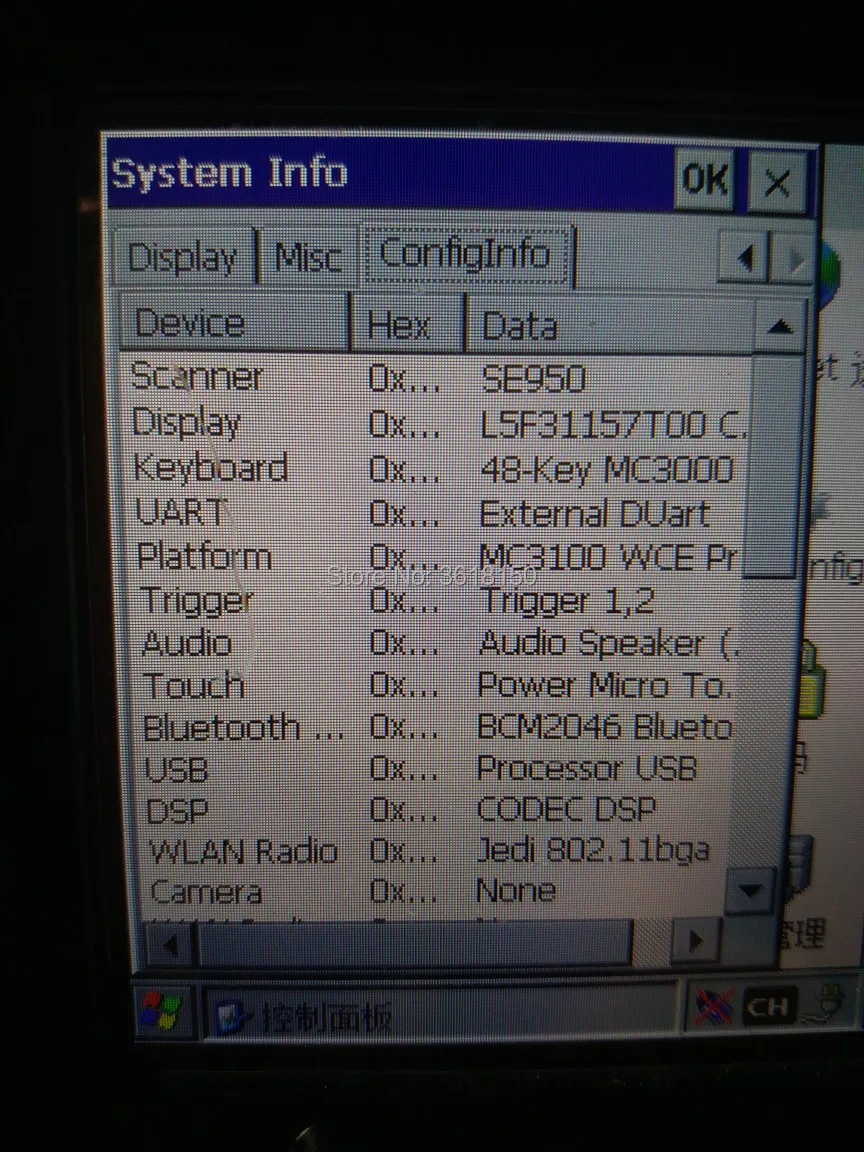Close the System Info window
Viewport: 864px width, 1152px height.
777,182
